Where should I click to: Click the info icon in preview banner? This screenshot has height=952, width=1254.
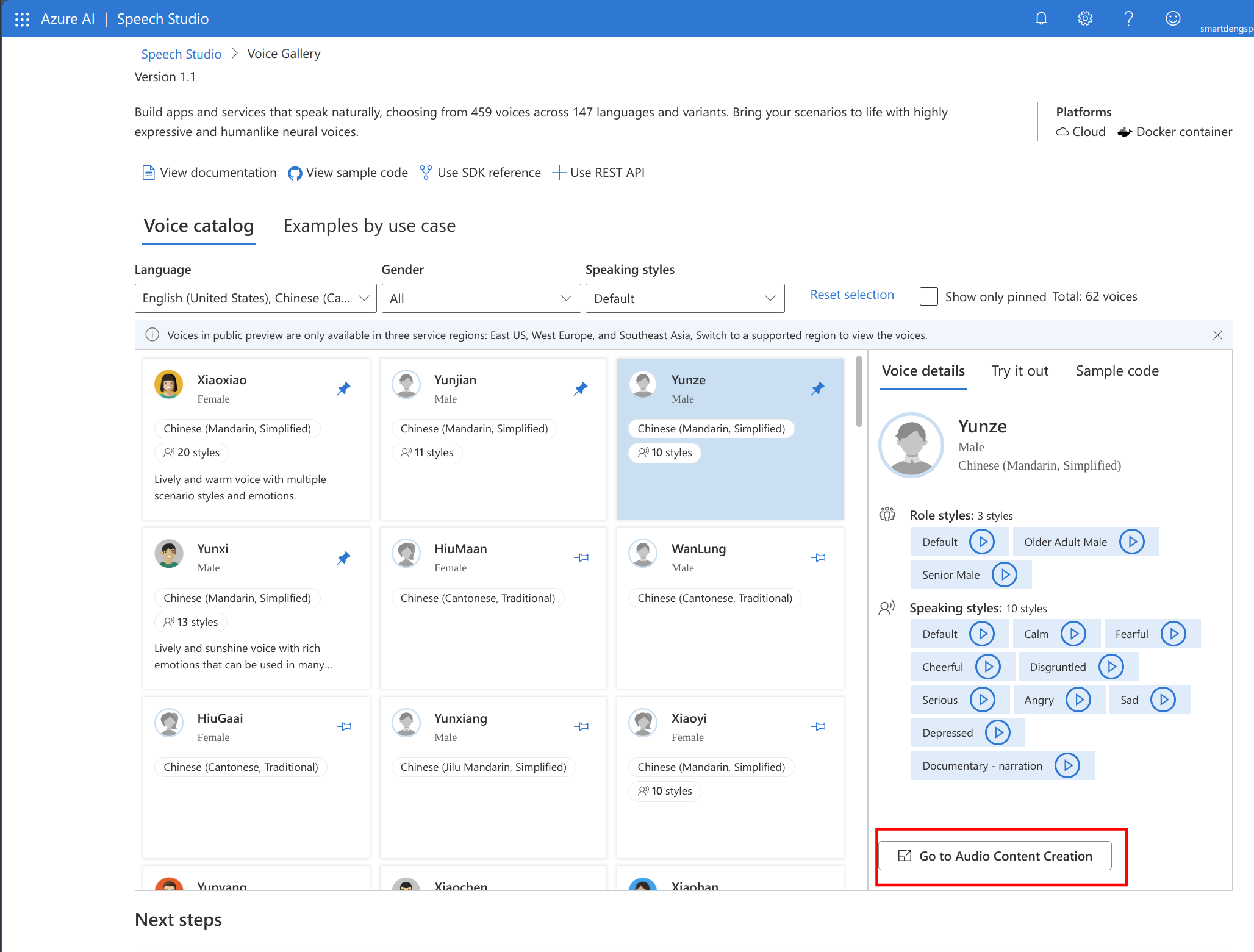point(152,335)
